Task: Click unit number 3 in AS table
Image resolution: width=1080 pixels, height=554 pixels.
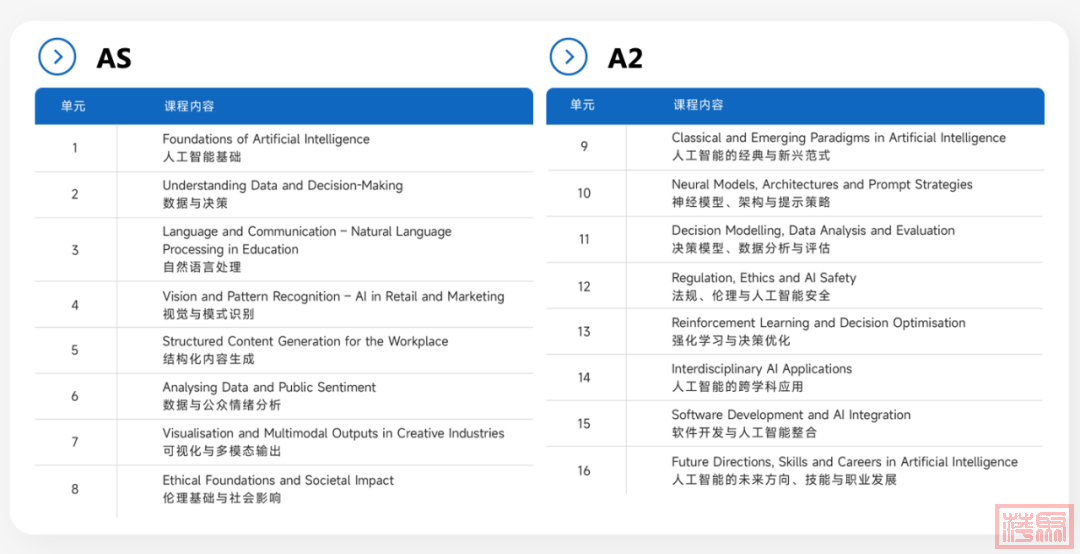Action: click(74, 250)
